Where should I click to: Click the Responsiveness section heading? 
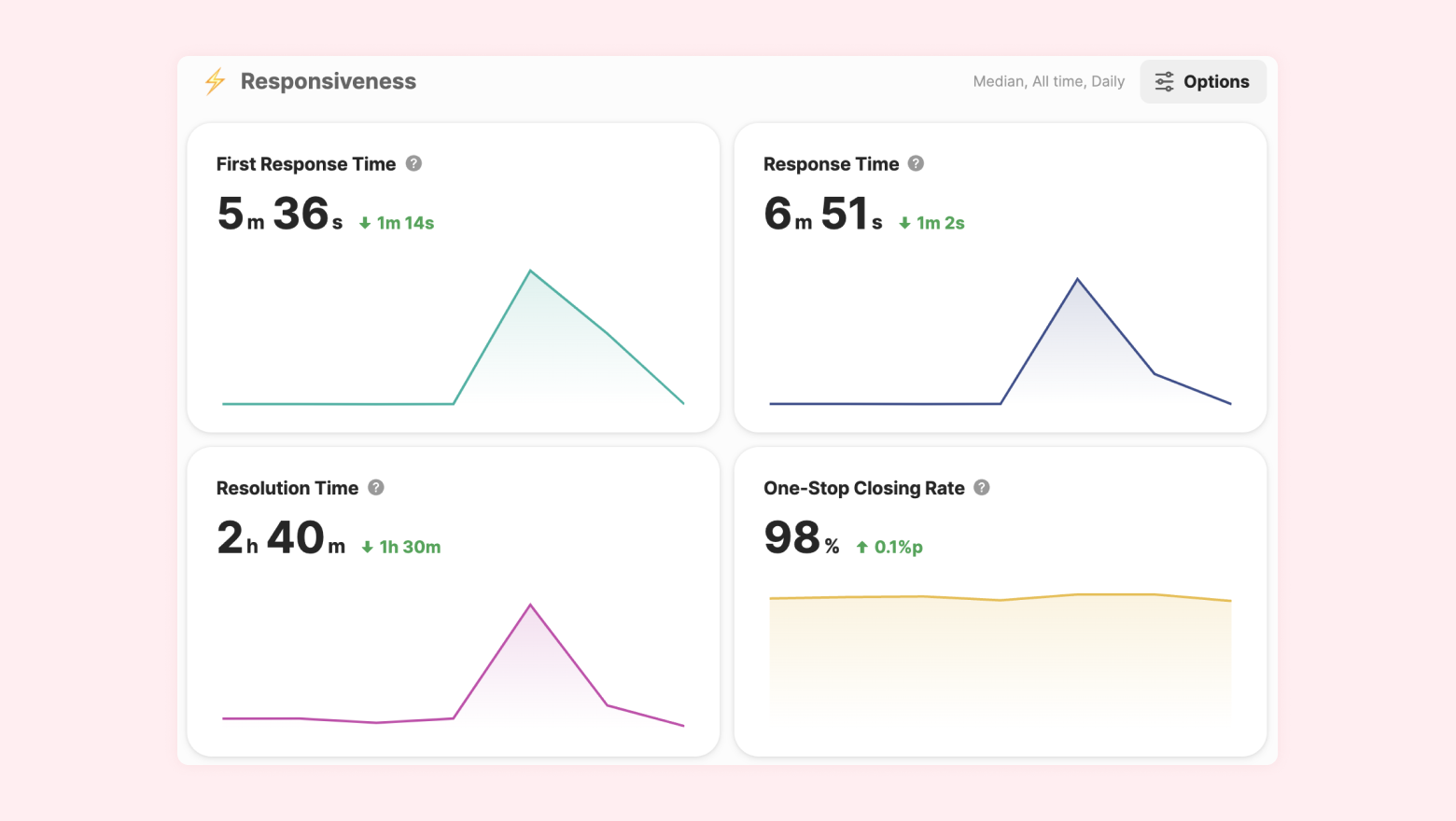[x=328, y=81]
